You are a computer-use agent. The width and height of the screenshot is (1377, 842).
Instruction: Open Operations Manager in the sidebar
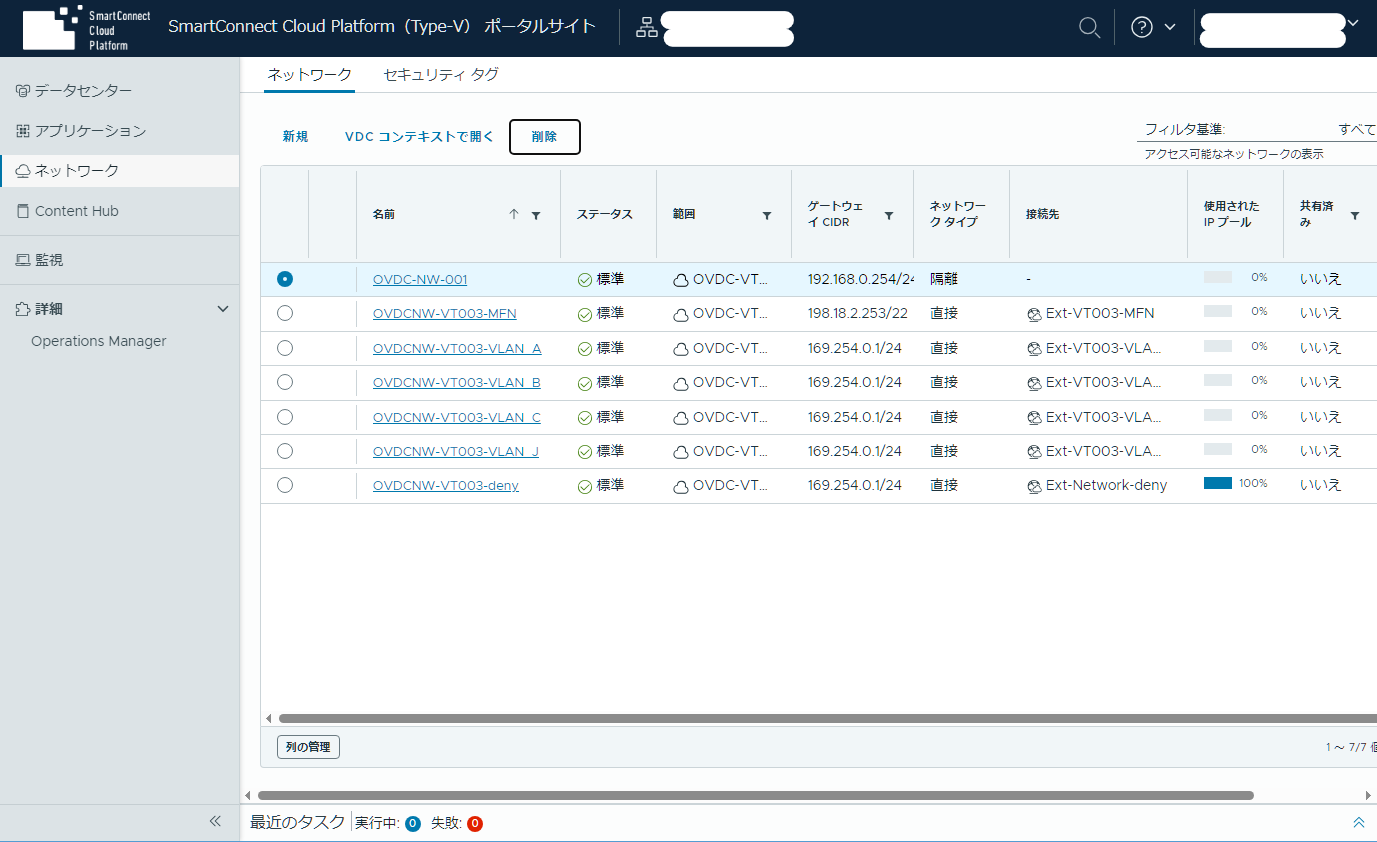point(99,341)
